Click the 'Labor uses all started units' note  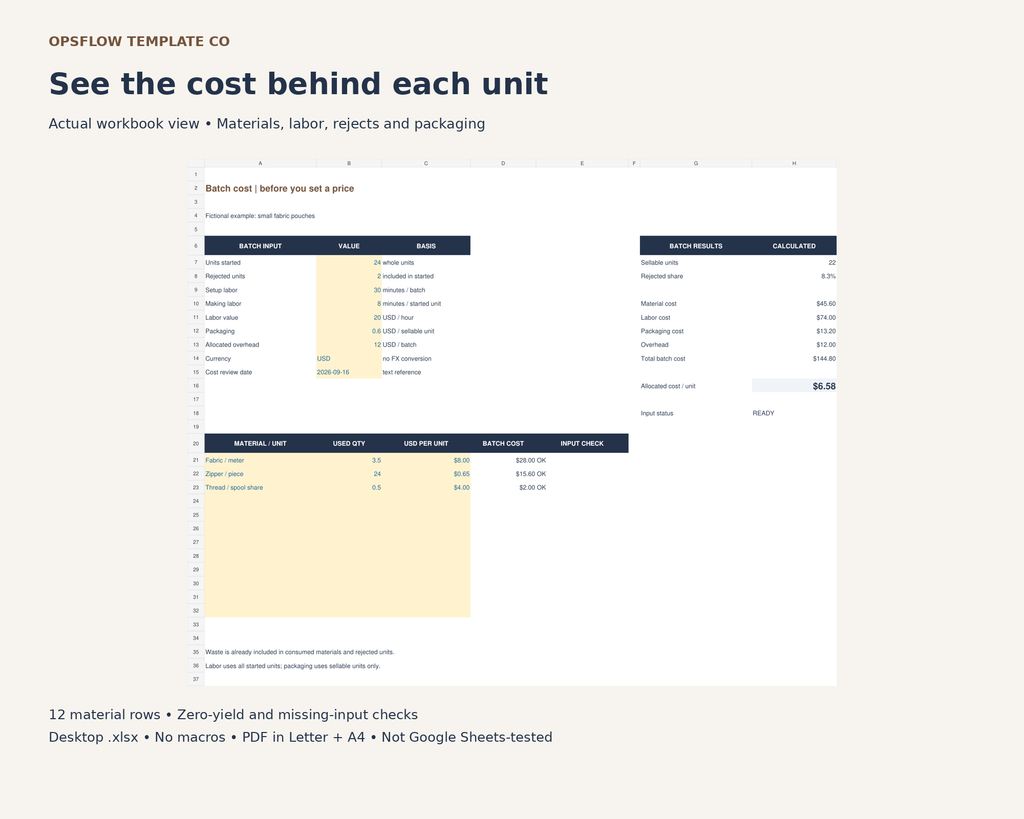293,666
